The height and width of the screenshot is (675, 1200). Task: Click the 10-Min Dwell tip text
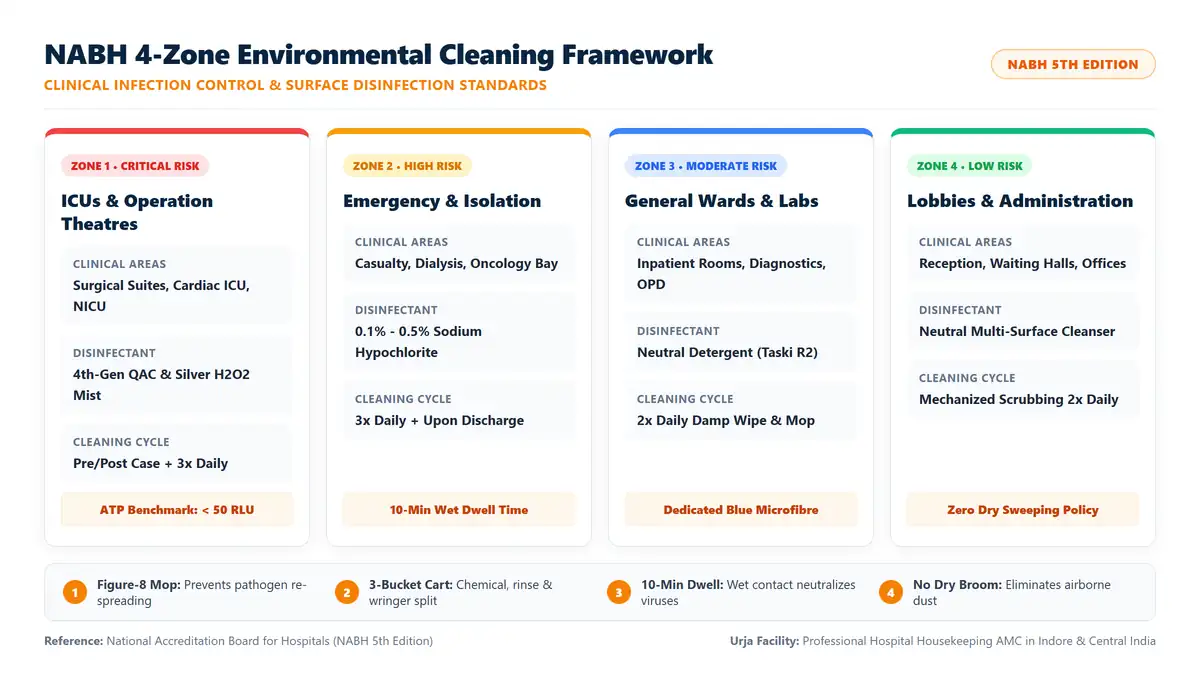click(748, 593)
